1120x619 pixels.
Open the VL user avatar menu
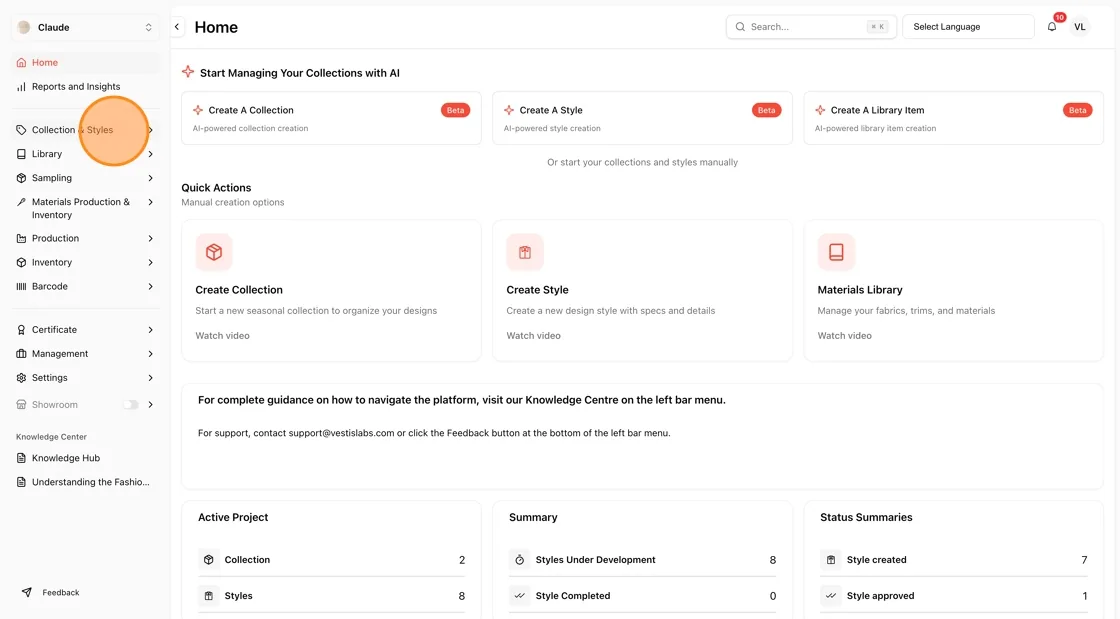coord(1080,27)
